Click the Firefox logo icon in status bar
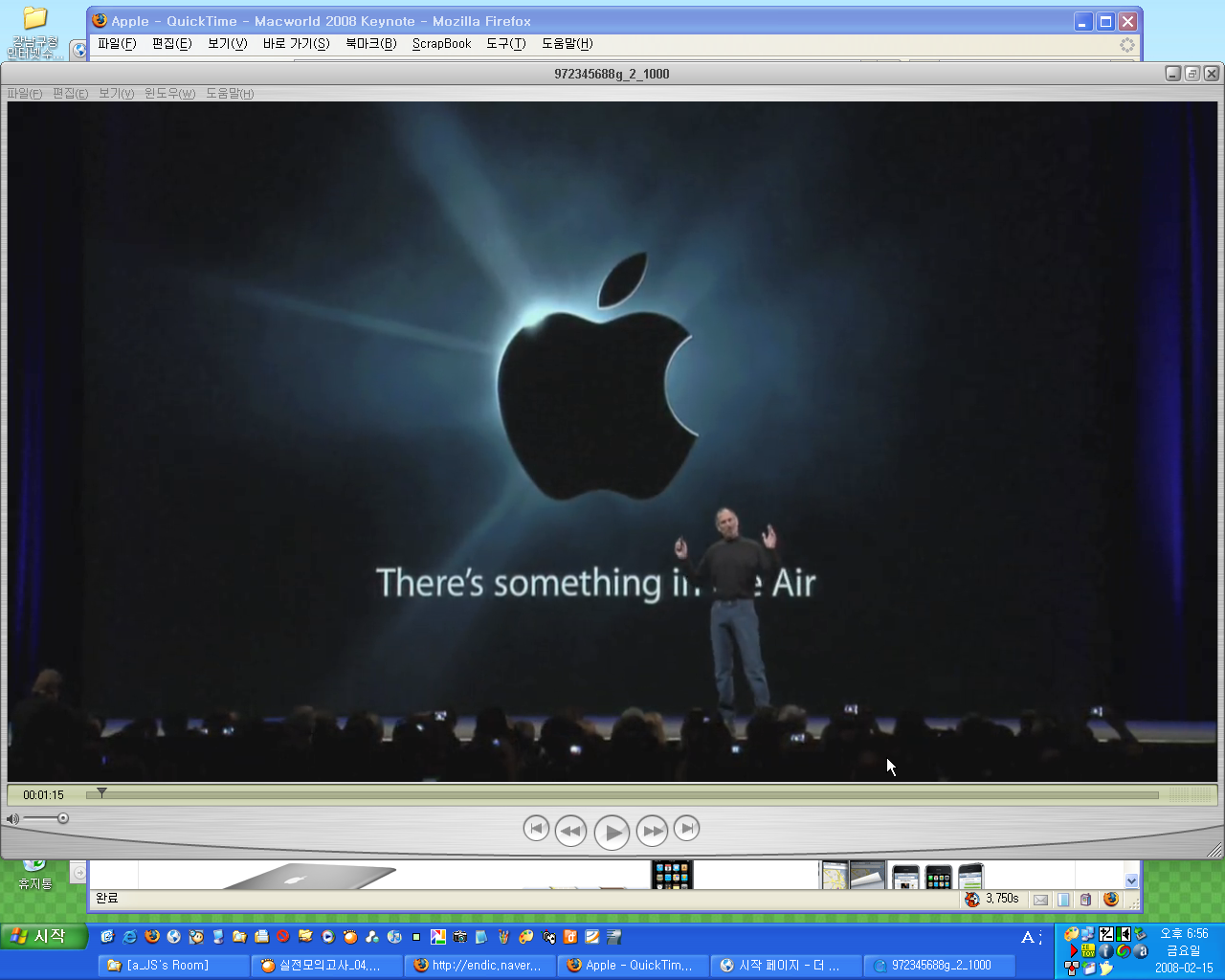The width and height of the screenshot is (1225, 980). click(x=1111, y=900)
